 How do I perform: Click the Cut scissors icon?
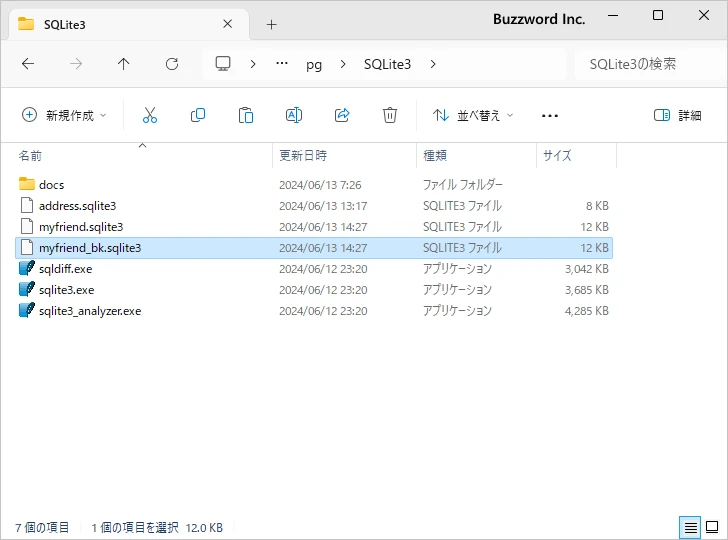[x=150, y=115]
